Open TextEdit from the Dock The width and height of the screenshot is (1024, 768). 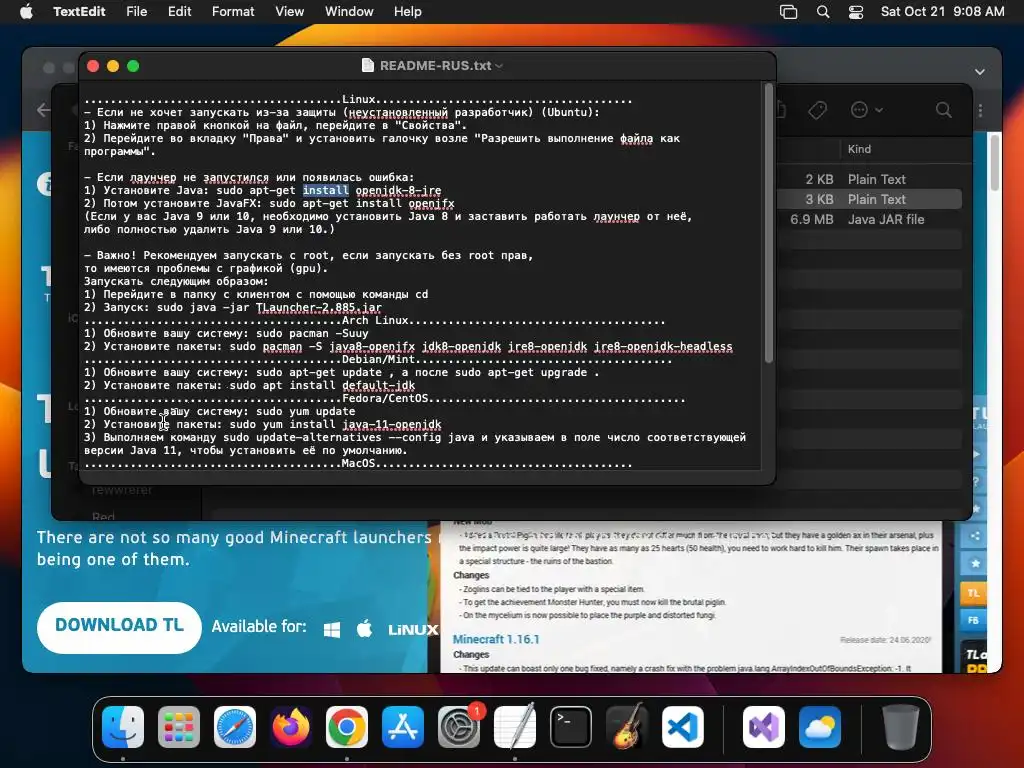pos(515,727)
